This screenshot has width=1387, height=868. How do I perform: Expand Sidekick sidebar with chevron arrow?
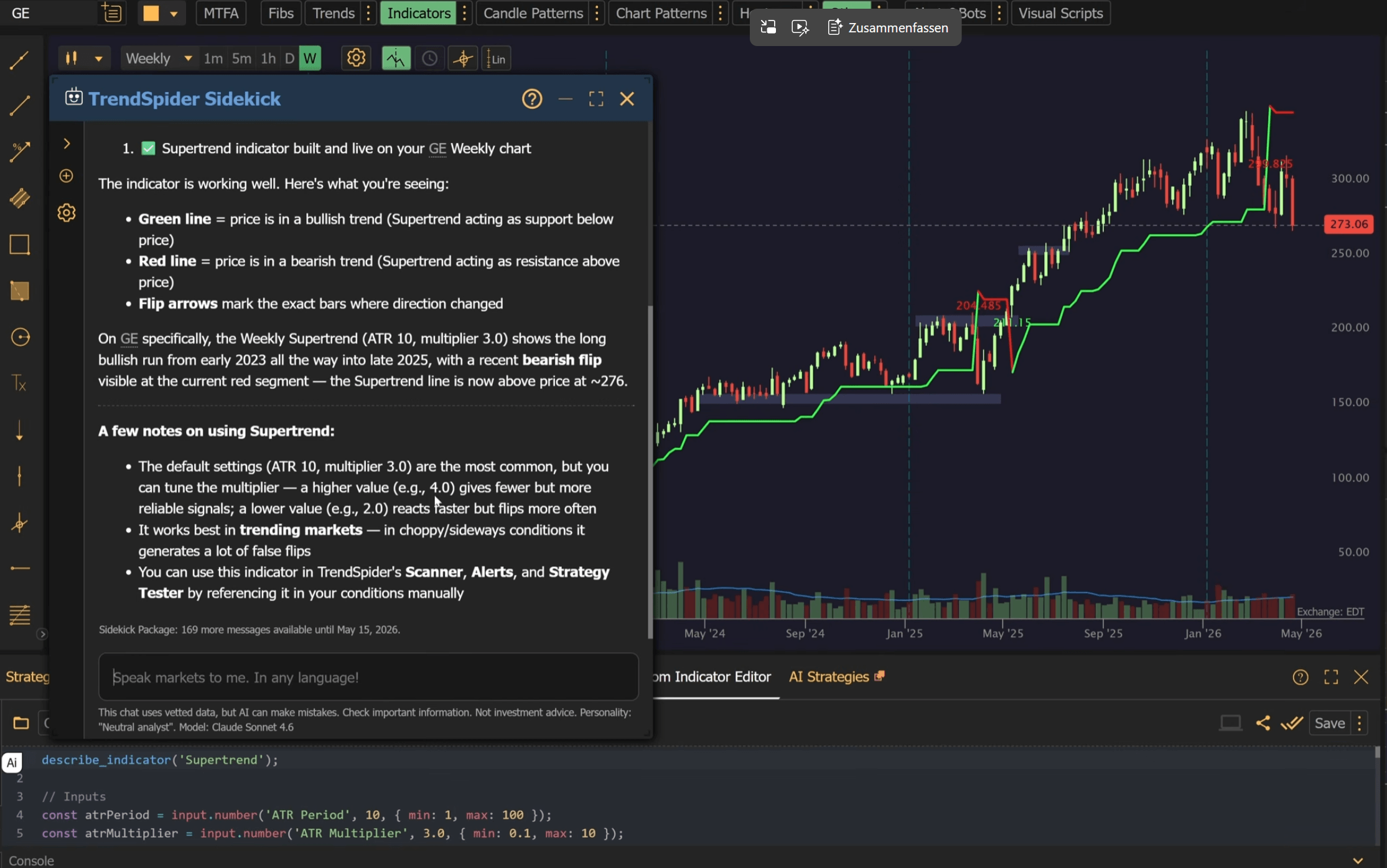66,144
